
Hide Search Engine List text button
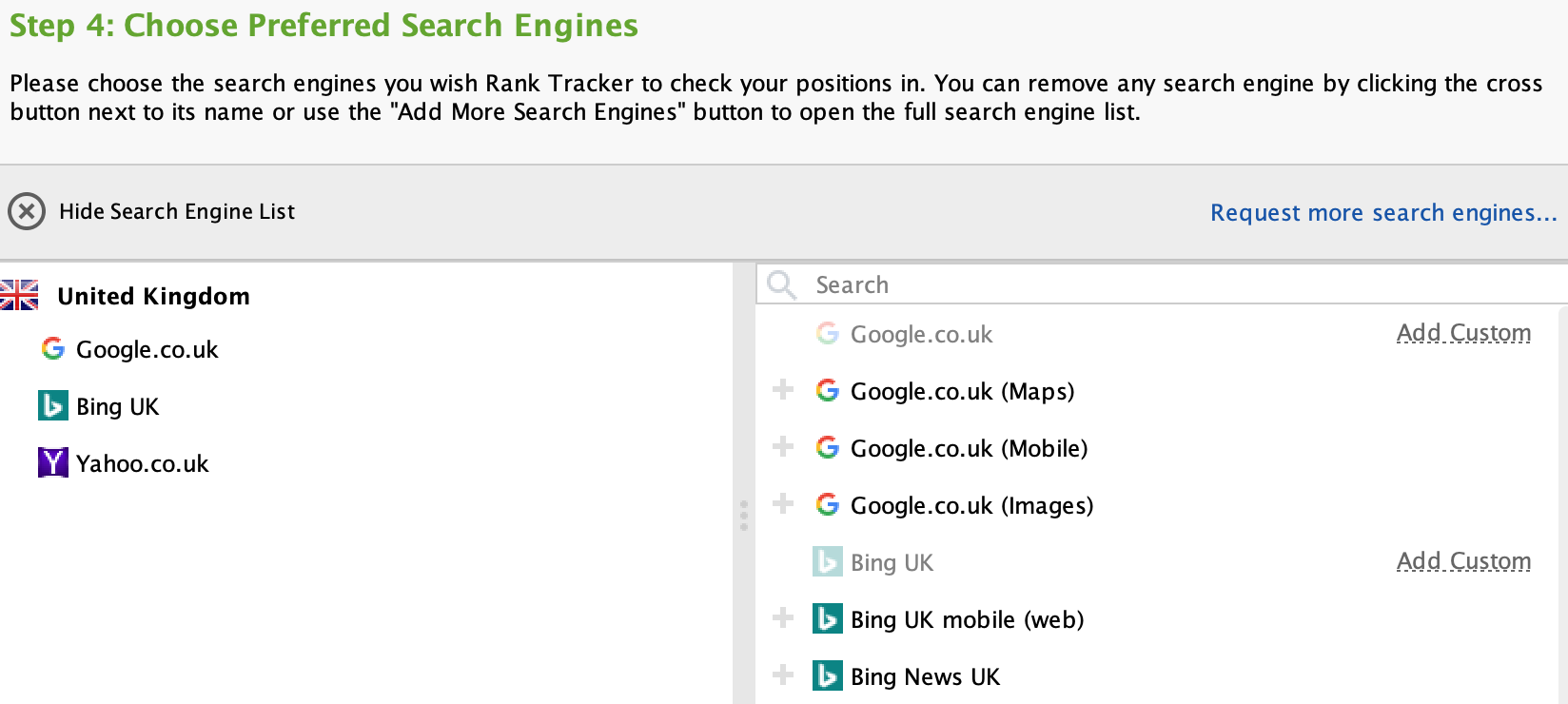tap(177, 211)
